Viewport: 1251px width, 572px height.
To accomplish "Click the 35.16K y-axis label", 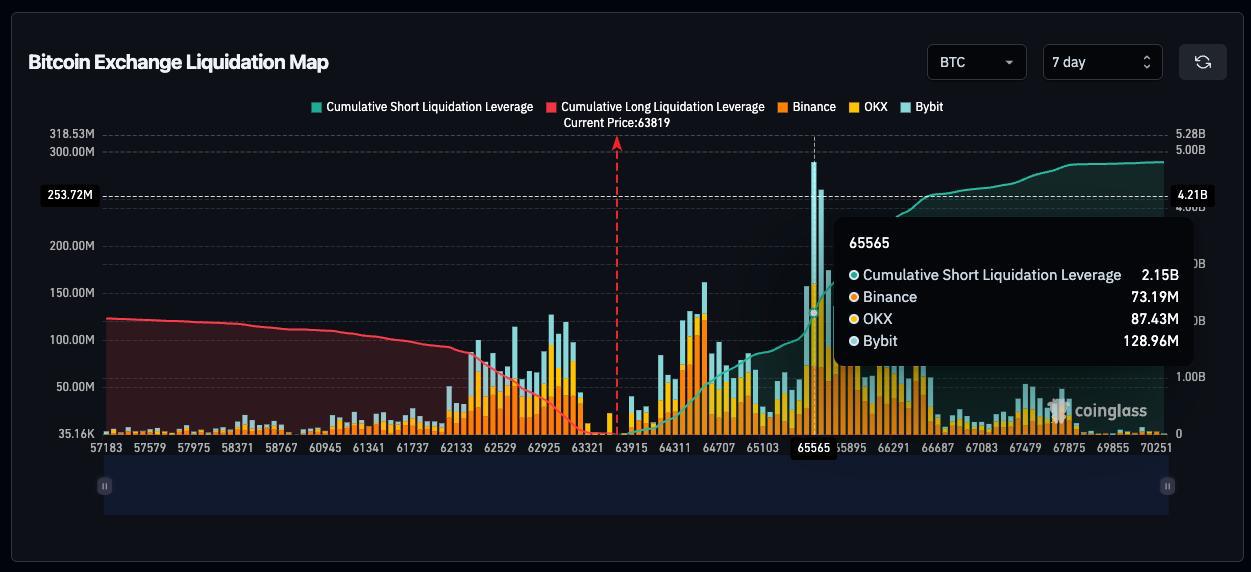I will click(x=74, y=434).
